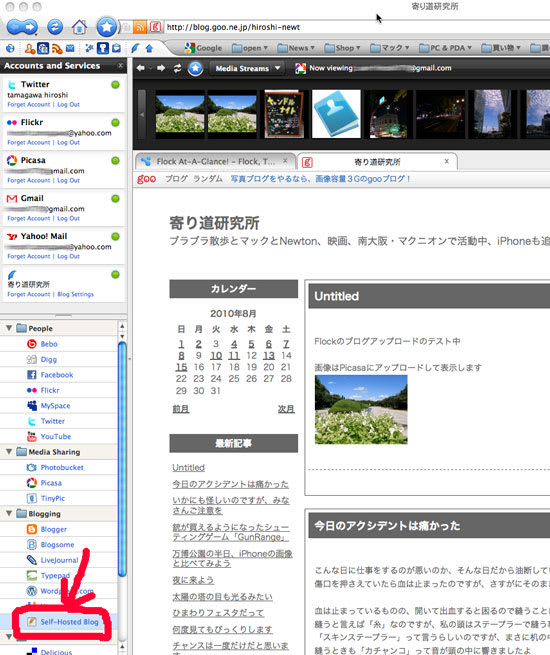550x655 pixels.
Task: Open the PC & PDA bookmarks folder
Action: [x=445, y=48]
